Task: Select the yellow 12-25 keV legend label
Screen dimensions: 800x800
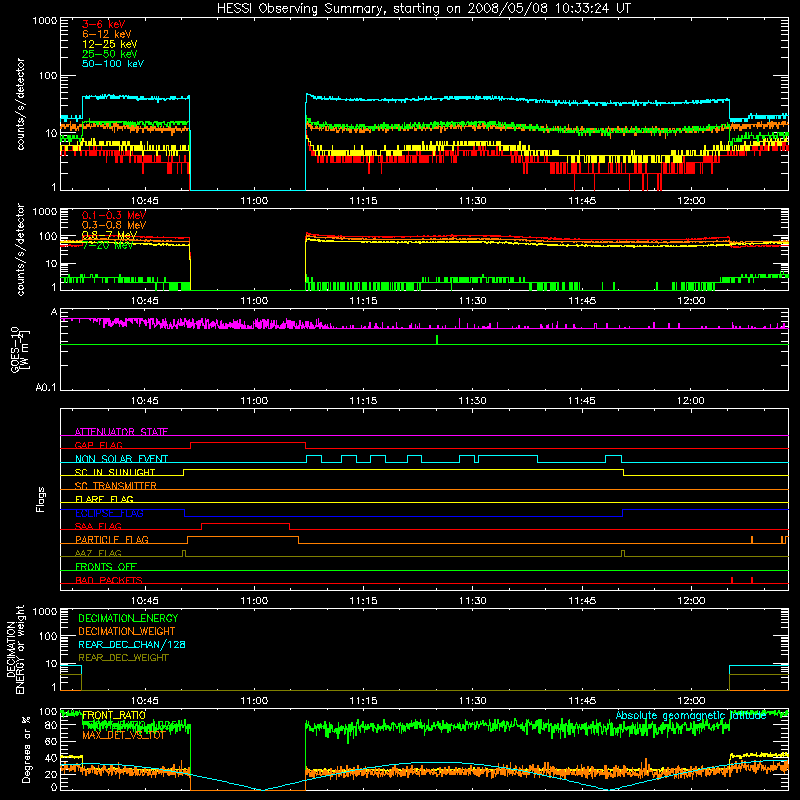Action: pyautogui.click(x=109, y=44)
